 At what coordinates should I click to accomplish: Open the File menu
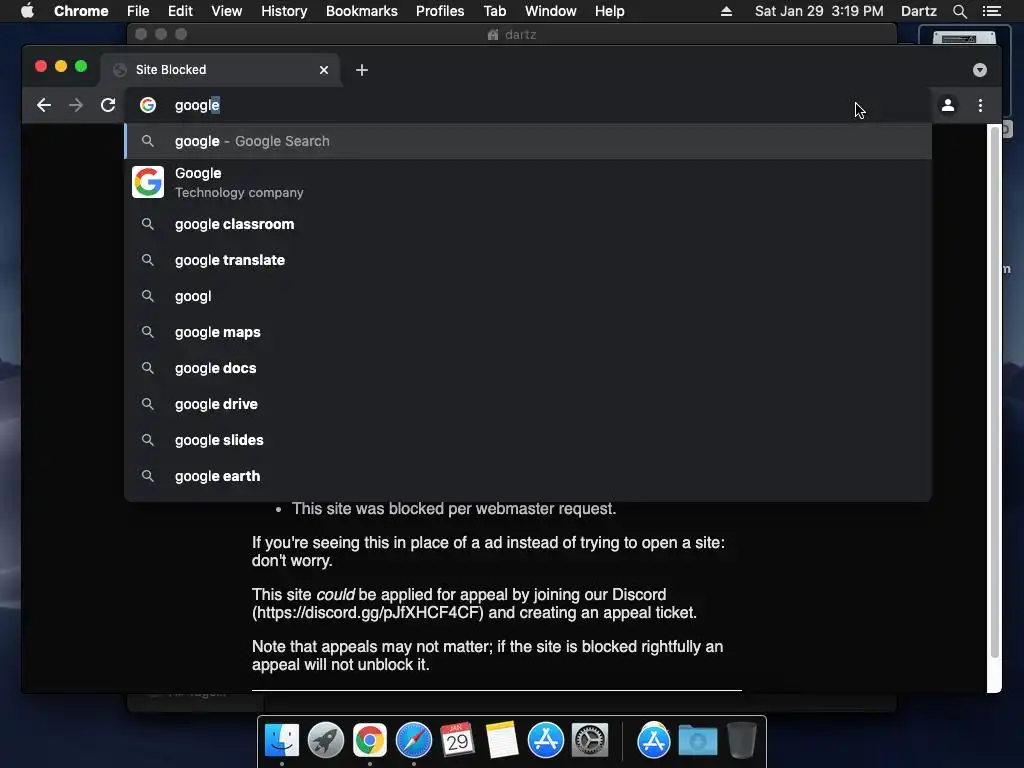[138, 11]
